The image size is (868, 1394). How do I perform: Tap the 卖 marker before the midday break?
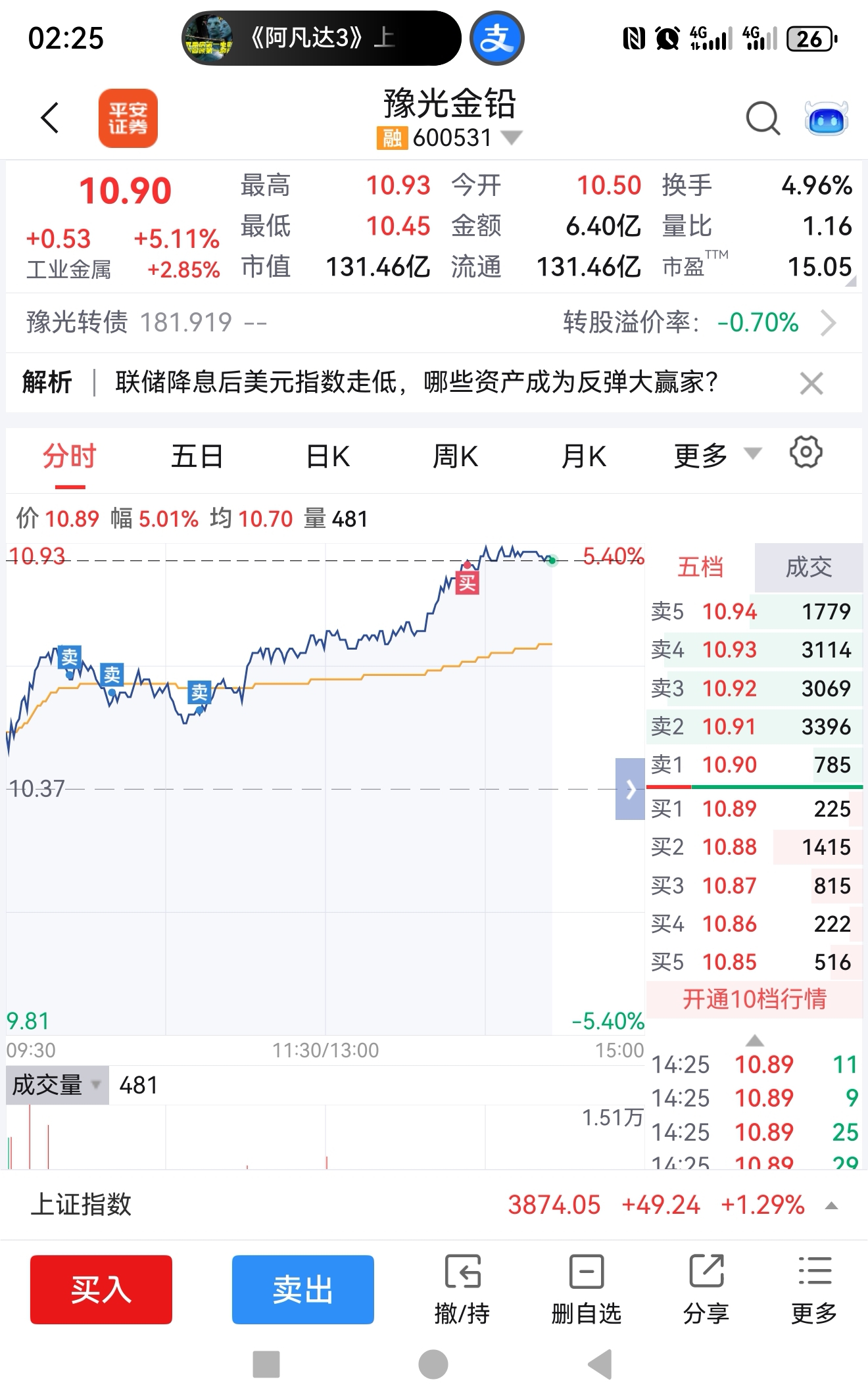pos(199,692)
